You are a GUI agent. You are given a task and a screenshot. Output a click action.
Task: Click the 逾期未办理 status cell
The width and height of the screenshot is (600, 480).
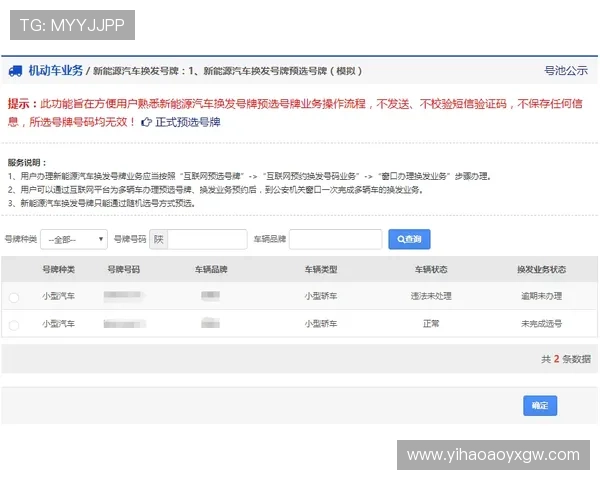pyautogui.click(x=541, y=296)
